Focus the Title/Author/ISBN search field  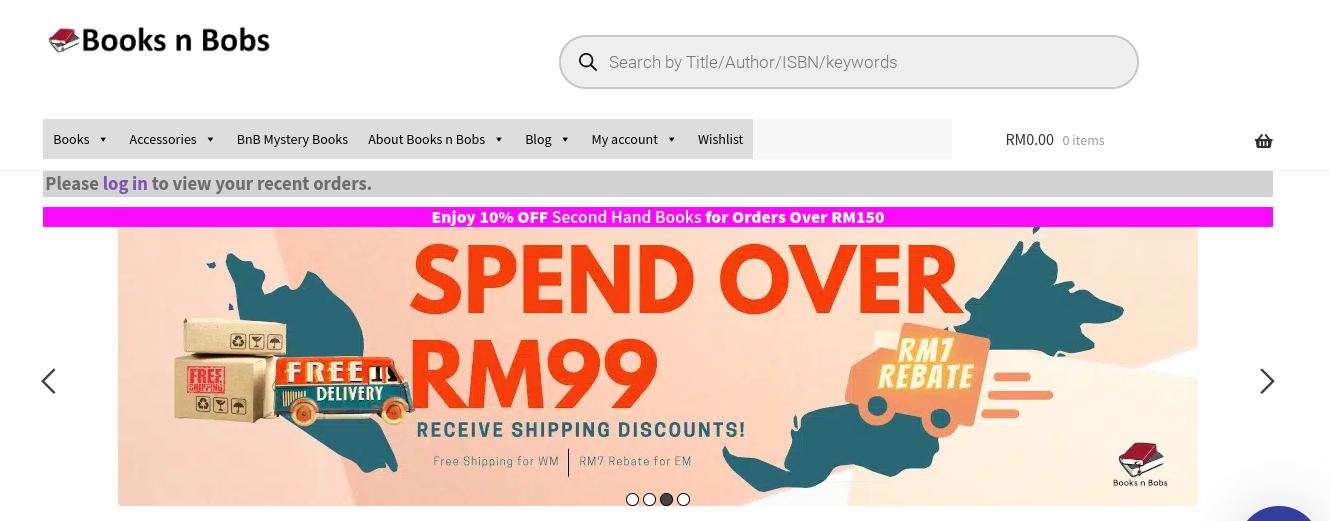849,62
